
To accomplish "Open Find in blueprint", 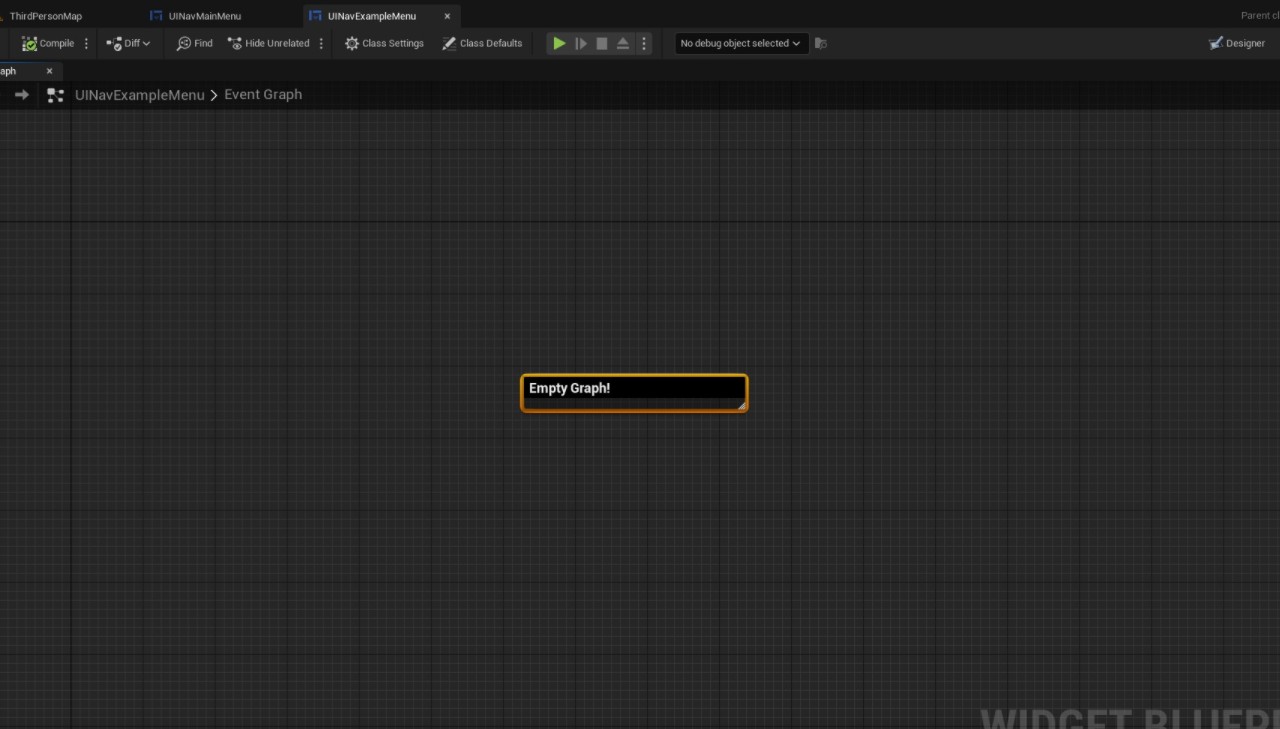I will [194, 43].
